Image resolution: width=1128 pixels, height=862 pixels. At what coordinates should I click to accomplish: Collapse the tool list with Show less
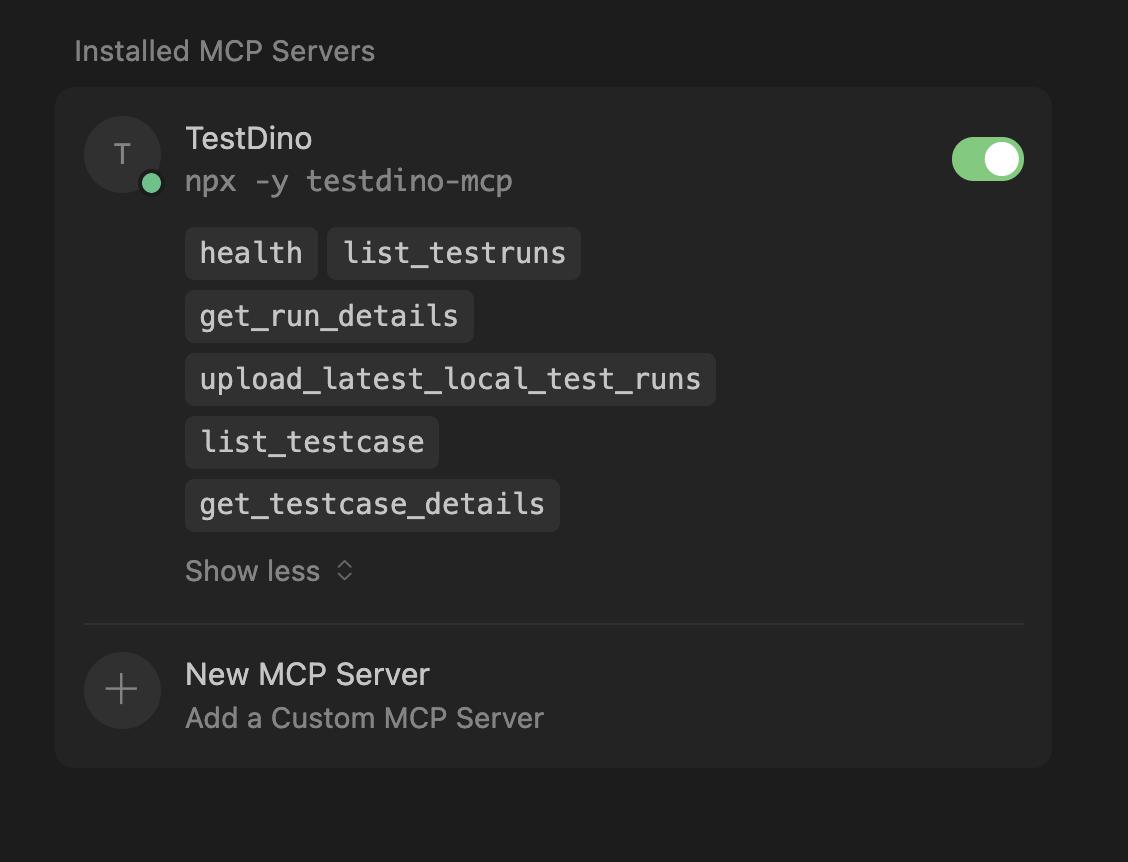click(253, 571)
